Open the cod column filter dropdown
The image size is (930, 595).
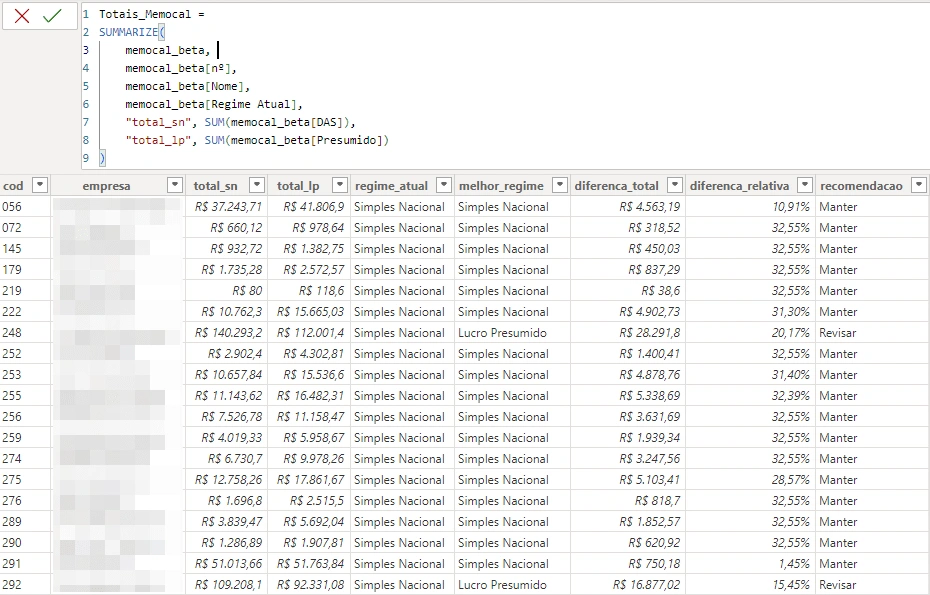point(40,185)
